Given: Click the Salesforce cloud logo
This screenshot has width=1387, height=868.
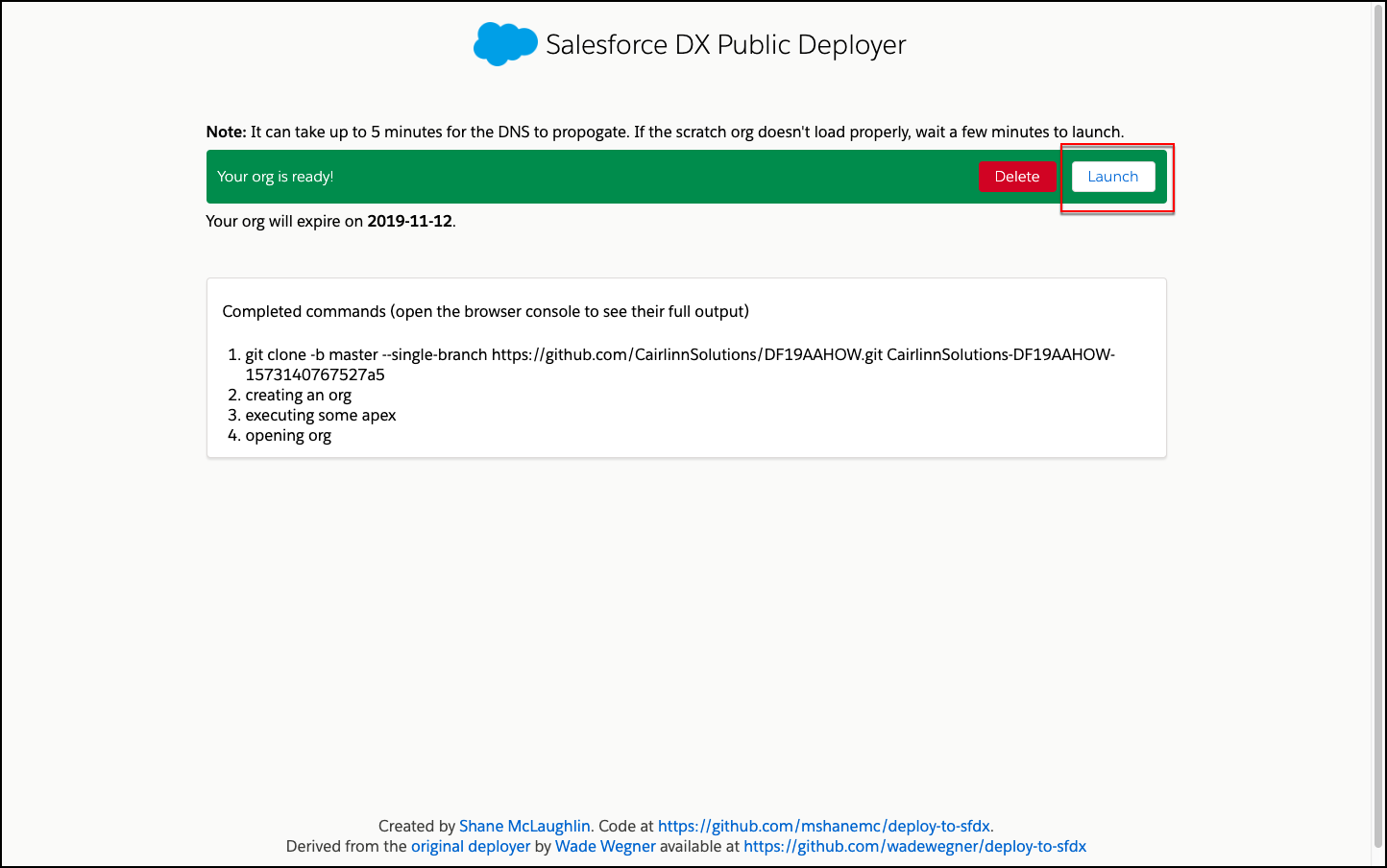Looking at the screenshot, I should click(505, 44).
